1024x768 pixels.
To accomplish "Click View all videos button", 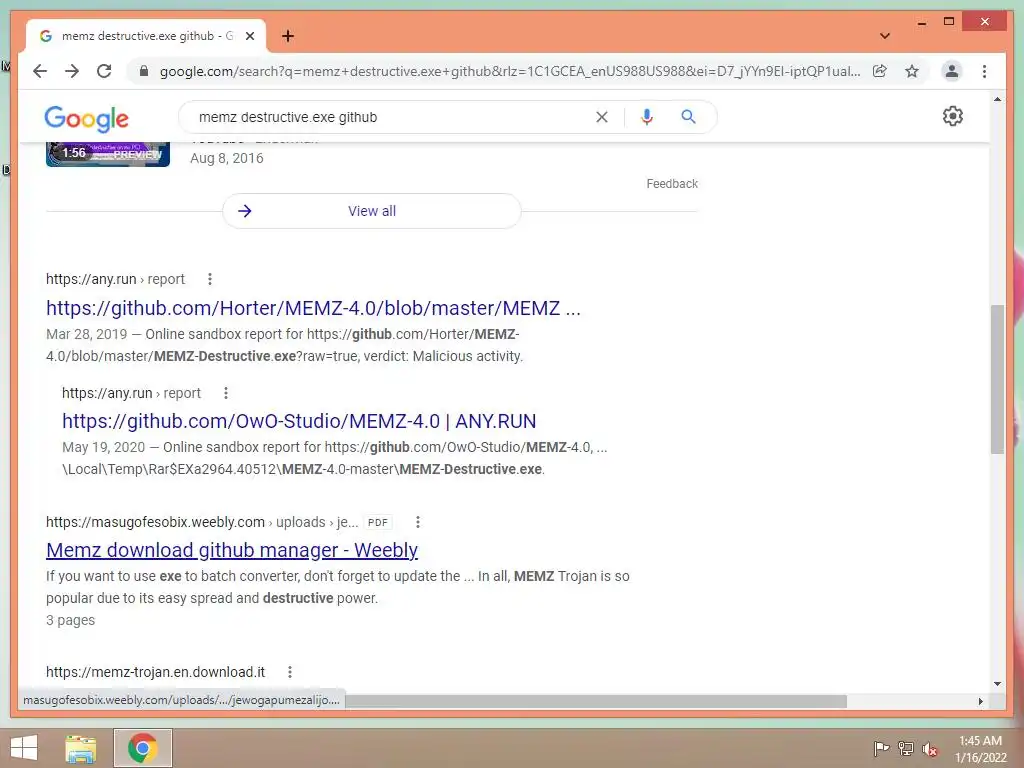I will click(x=372, y=211).
